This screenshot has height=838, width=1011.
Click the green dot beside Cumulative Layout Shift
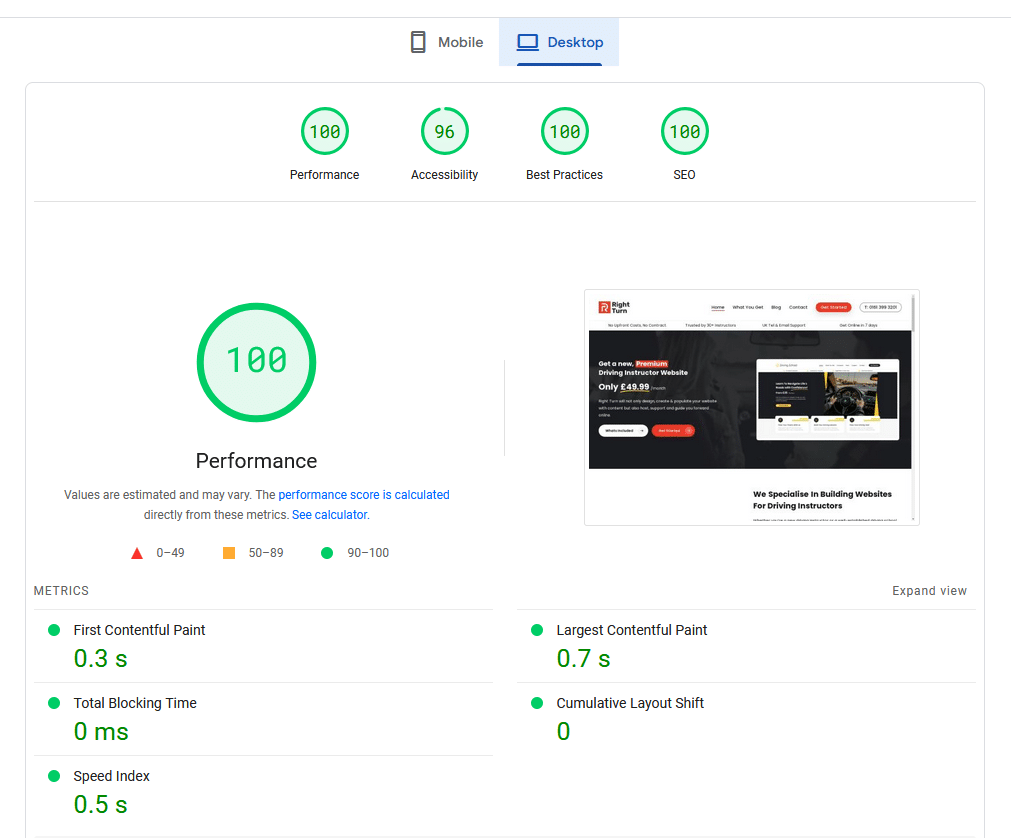point(537,703)
